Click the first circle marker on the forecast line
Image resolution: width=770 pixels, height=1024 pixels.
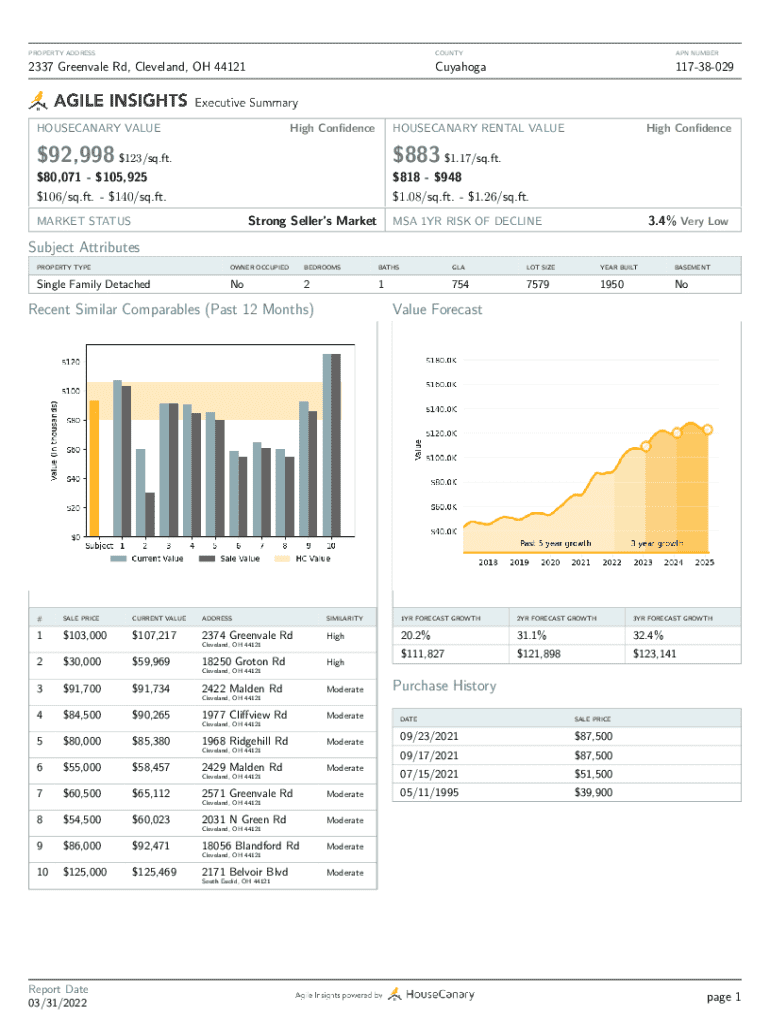click(x=646, y=446)
